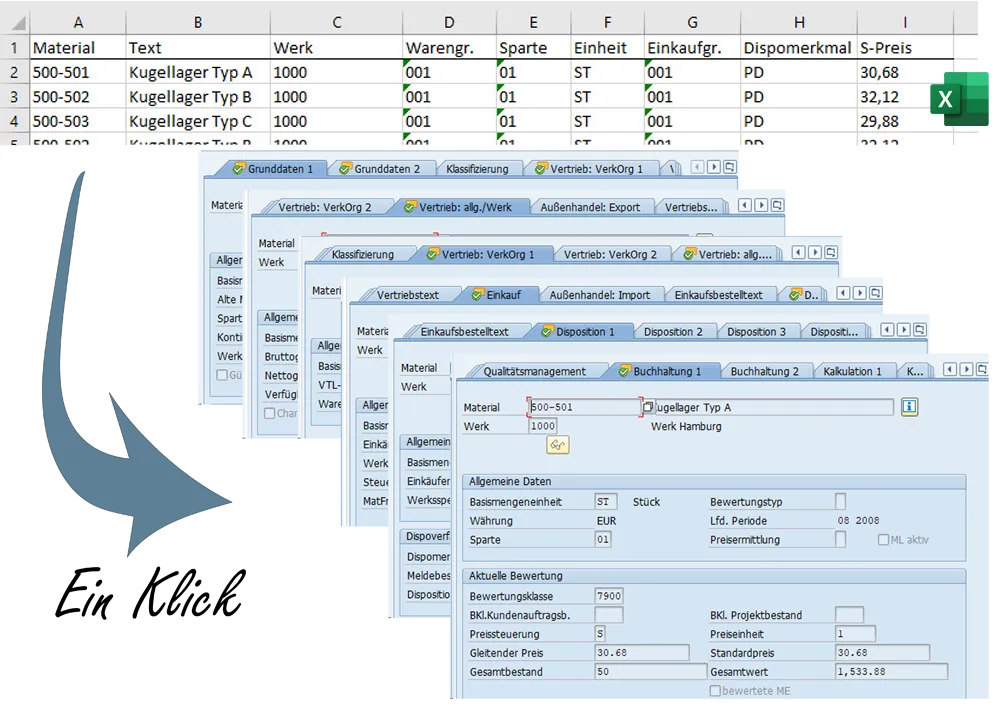Click the green checkmark on the Einkauf tab

click(476, 293)
